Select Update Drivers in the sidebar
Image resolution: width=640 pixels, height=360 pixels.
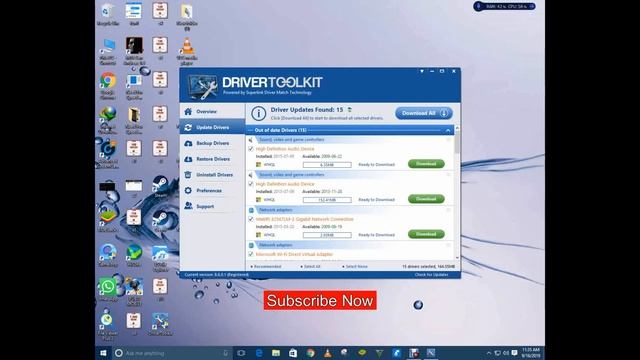pos(212,127)
